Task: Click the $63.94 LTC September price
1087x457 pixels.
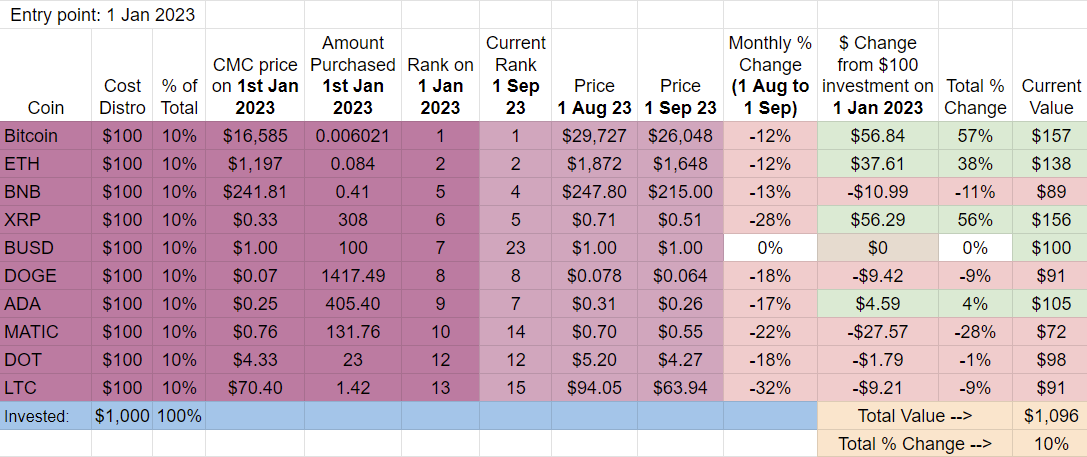Action: [x=680, y=387]
